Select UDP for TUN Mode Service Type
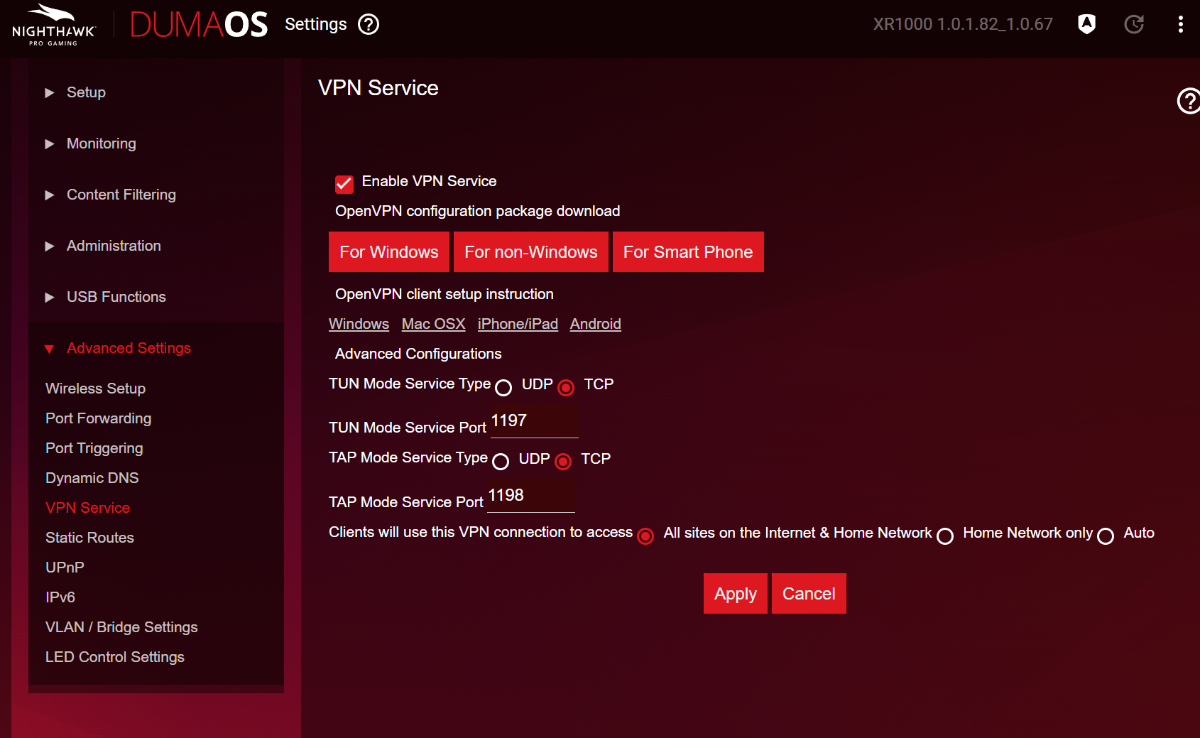Viewport: 1200px width, 738px height. click(504, 387)
